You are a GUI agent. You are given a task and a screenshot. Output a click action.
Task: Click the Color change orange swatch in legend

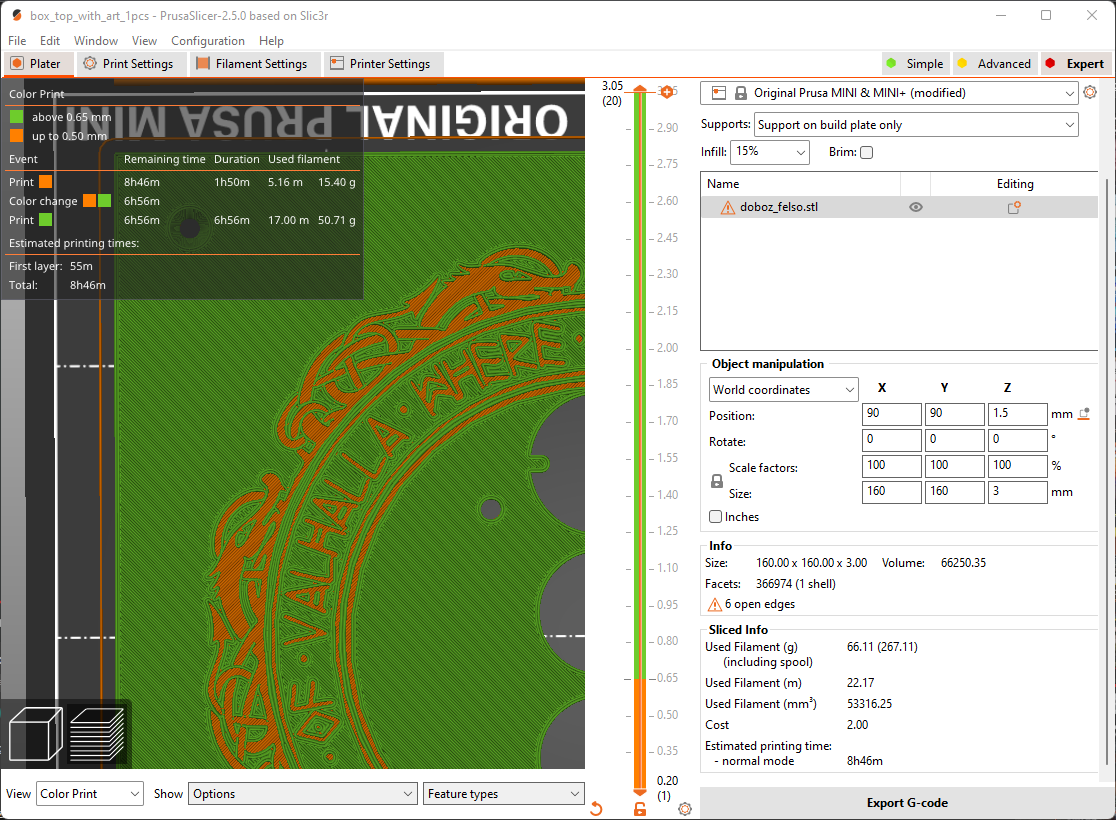click(89, 201)
